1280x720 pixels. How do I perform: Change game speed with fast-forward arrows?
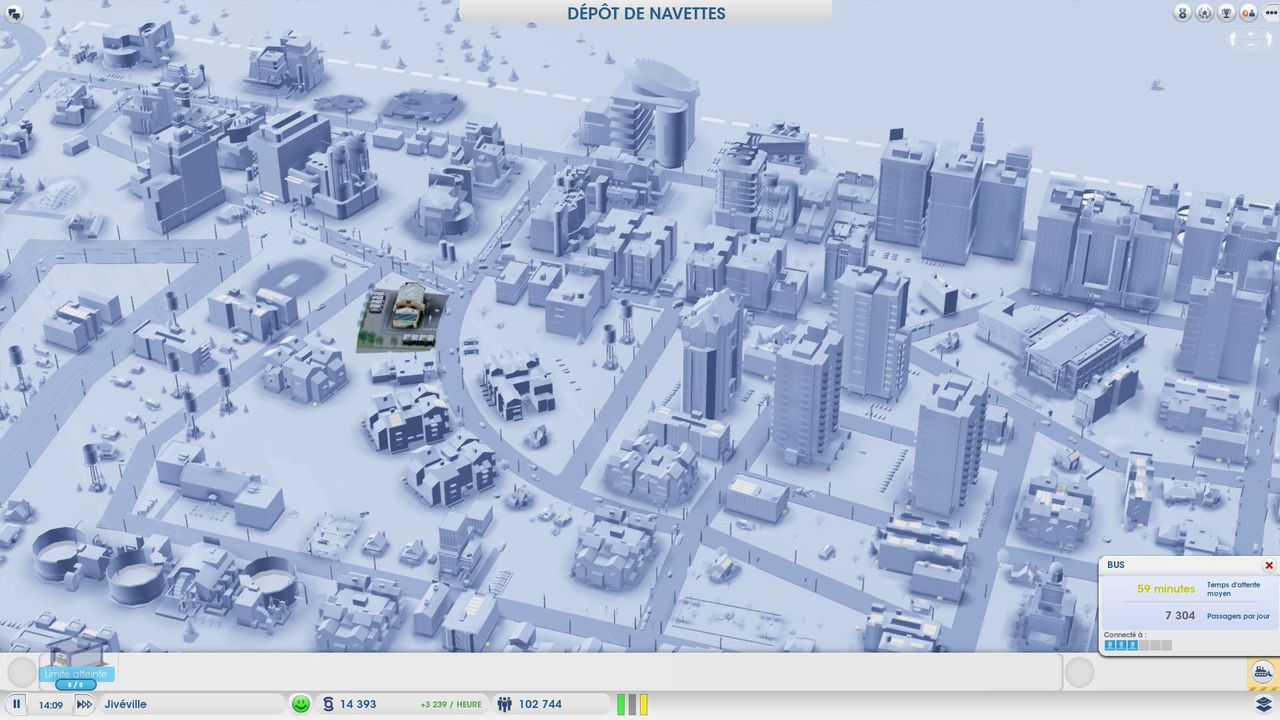click(84, 704)
